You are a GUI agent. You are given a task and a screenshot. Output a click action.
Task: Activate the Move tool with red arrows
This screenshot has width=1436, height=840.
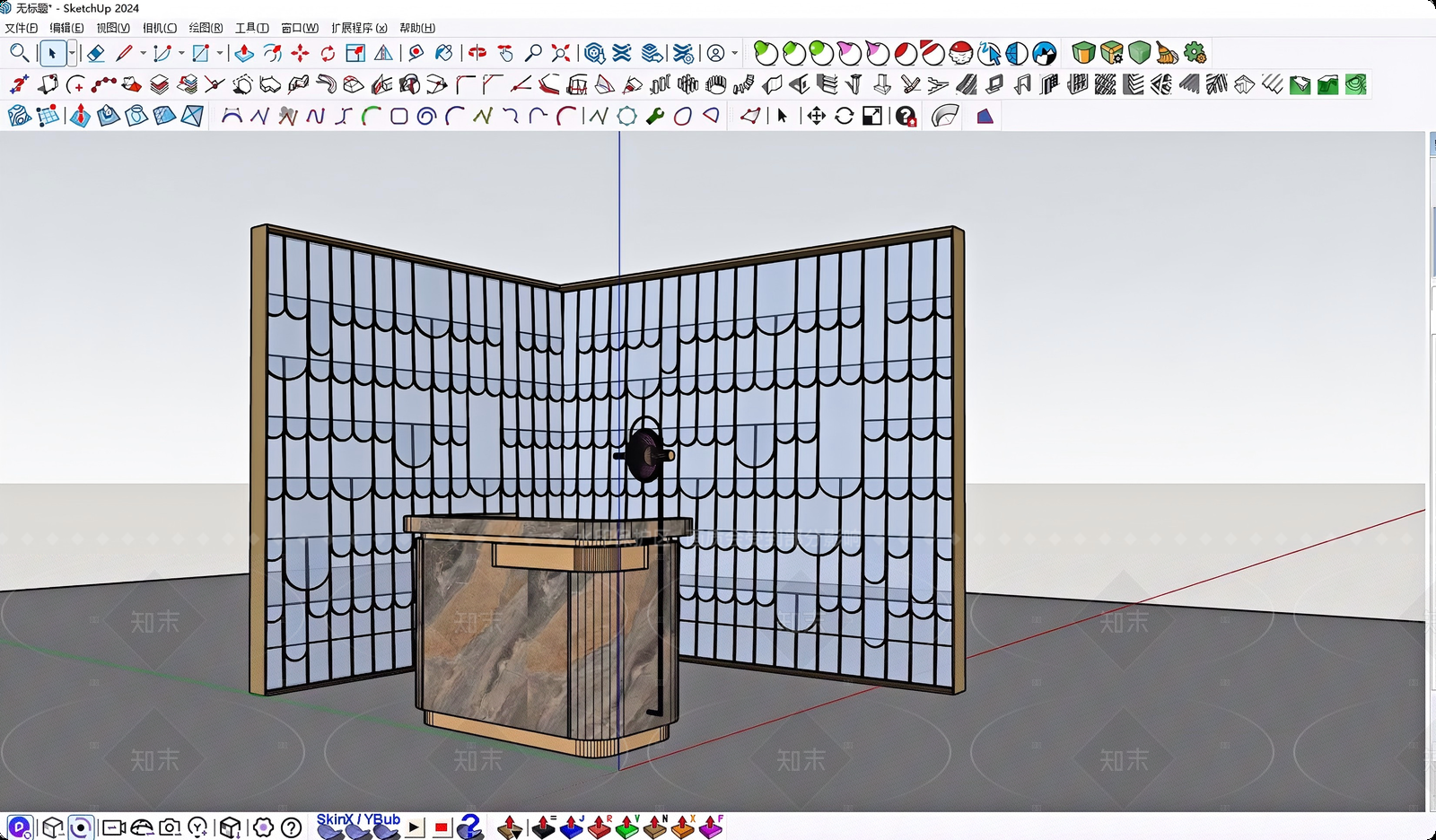tap(300, 53)
